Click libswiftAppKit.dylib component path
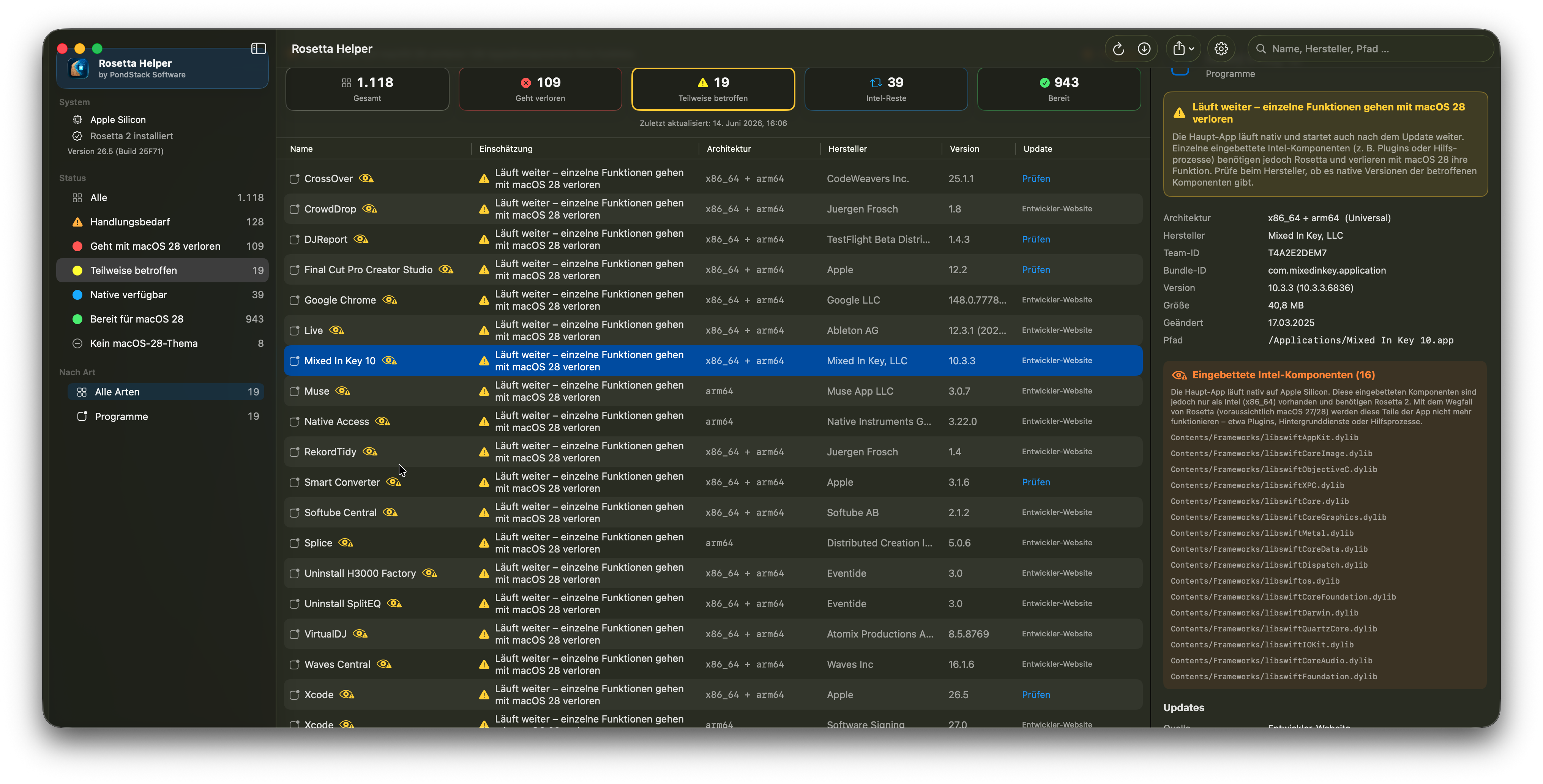 [1264, 438]
